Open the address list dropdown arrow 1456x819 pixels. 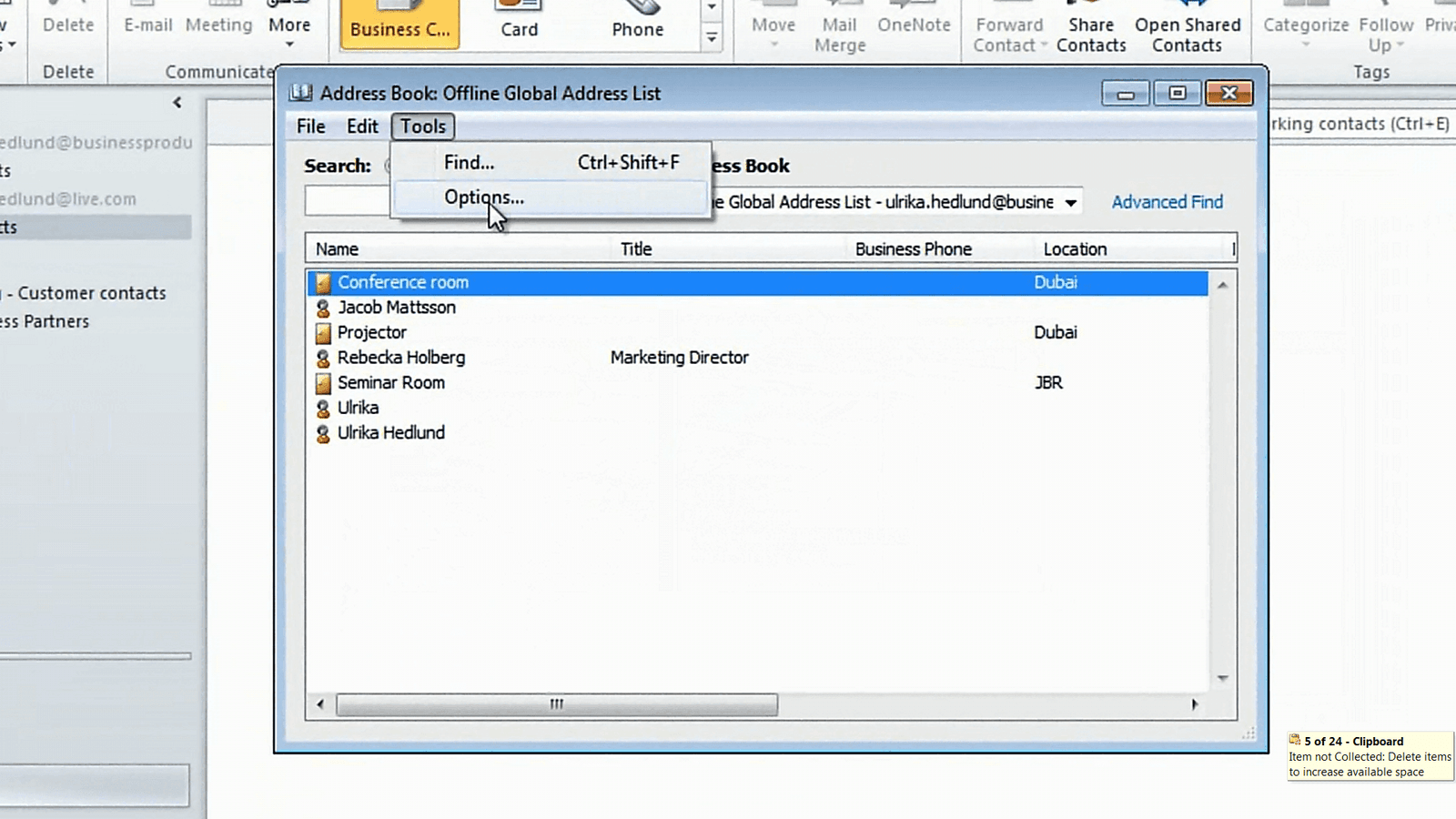(x=1071, y=202)
